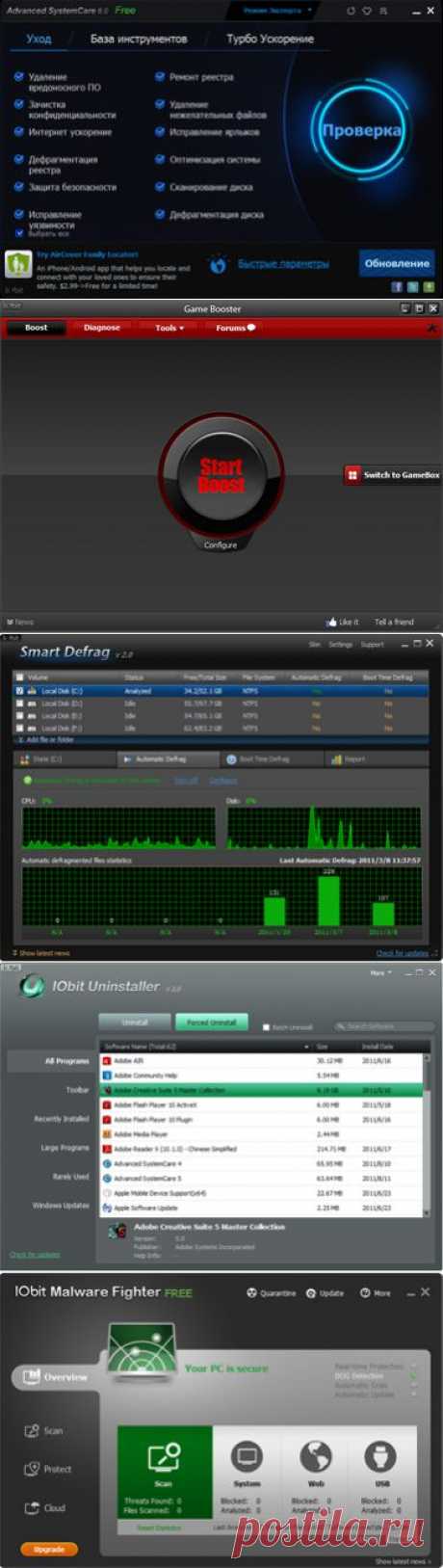The image size is (443, 1568).
Task: Open the Cloud sidebar icon
Action: (31, 1507)
